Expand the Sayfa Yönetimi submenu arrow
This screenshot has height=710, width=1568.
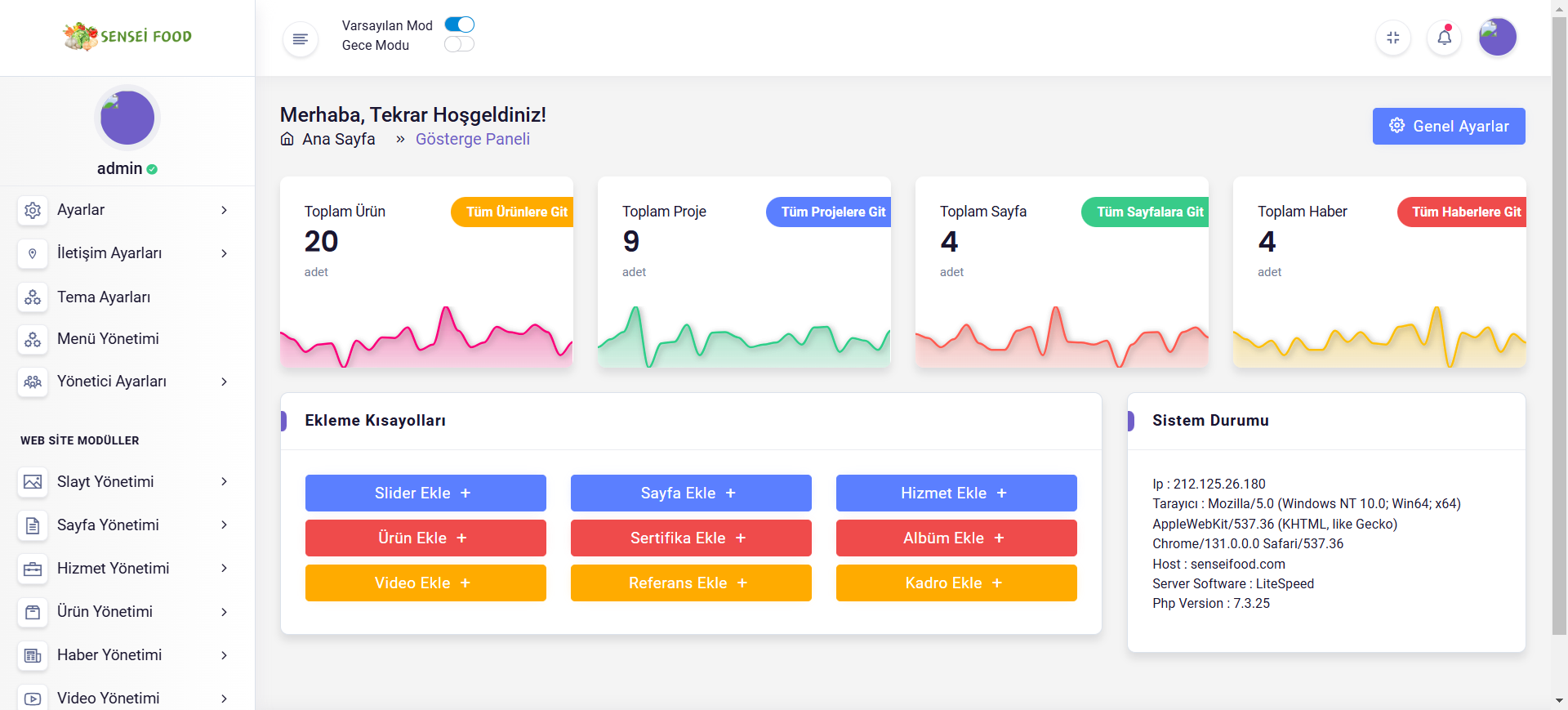click(224, 525)
